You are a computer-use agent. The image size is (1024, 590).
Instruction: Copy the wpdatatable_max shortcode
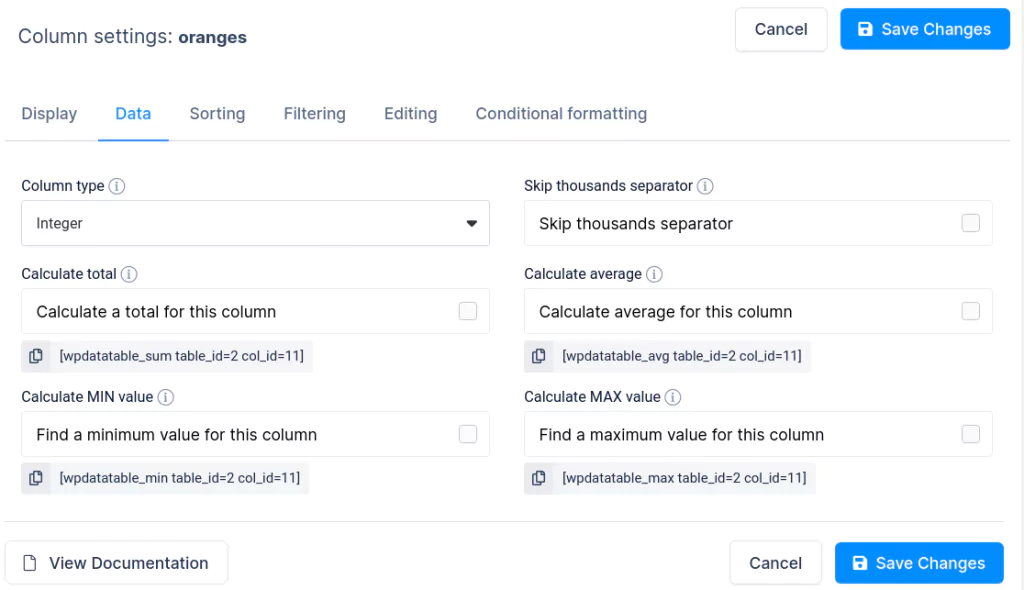click(539, 478)
